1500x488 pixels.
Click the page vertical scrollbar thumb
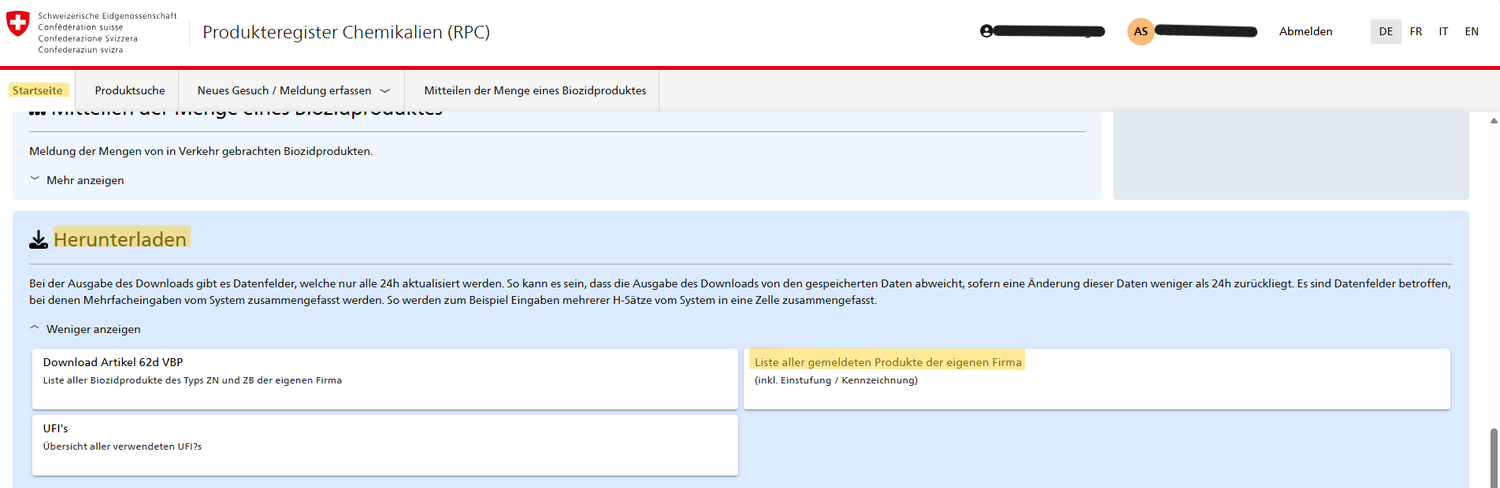click(1494, 455)
